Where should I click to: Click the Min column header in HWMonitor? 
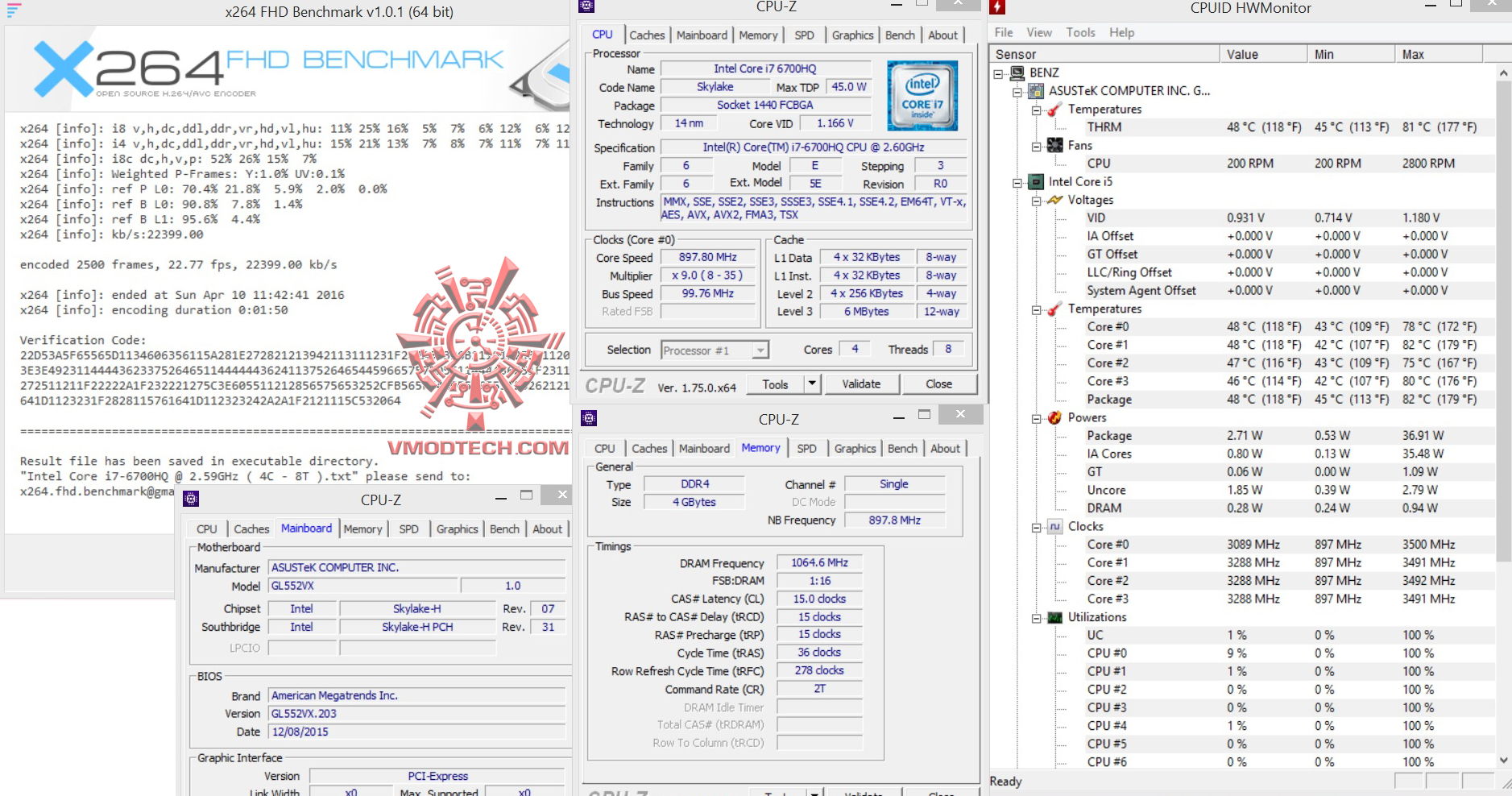(x=1351, y=54)
